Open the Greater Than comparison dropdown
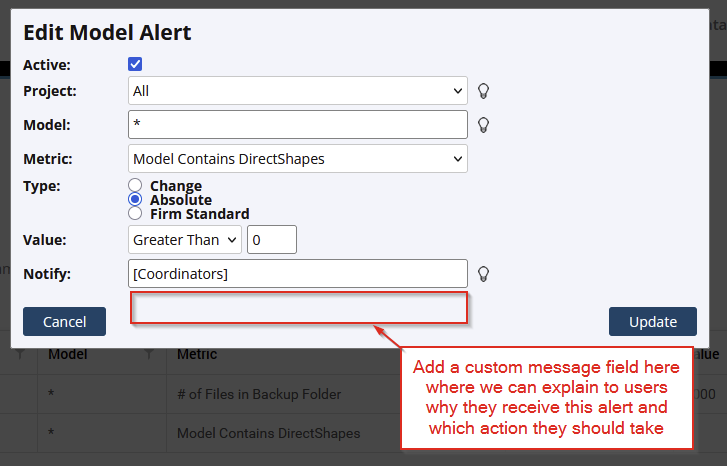Viewport: 727px width, 466px height. [185, 240]
